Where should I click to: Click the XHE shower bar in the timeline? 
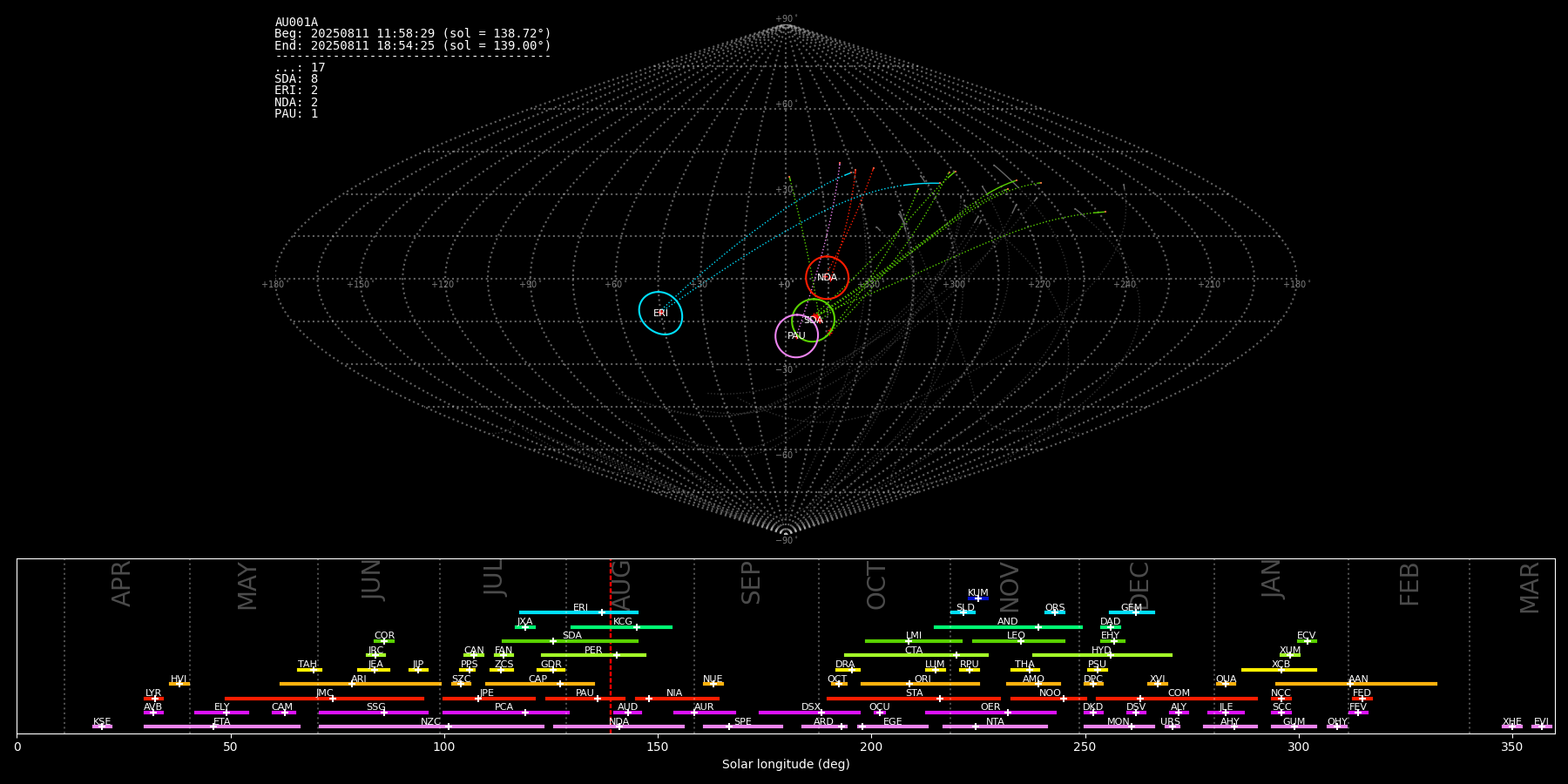tap(1512, 727)
